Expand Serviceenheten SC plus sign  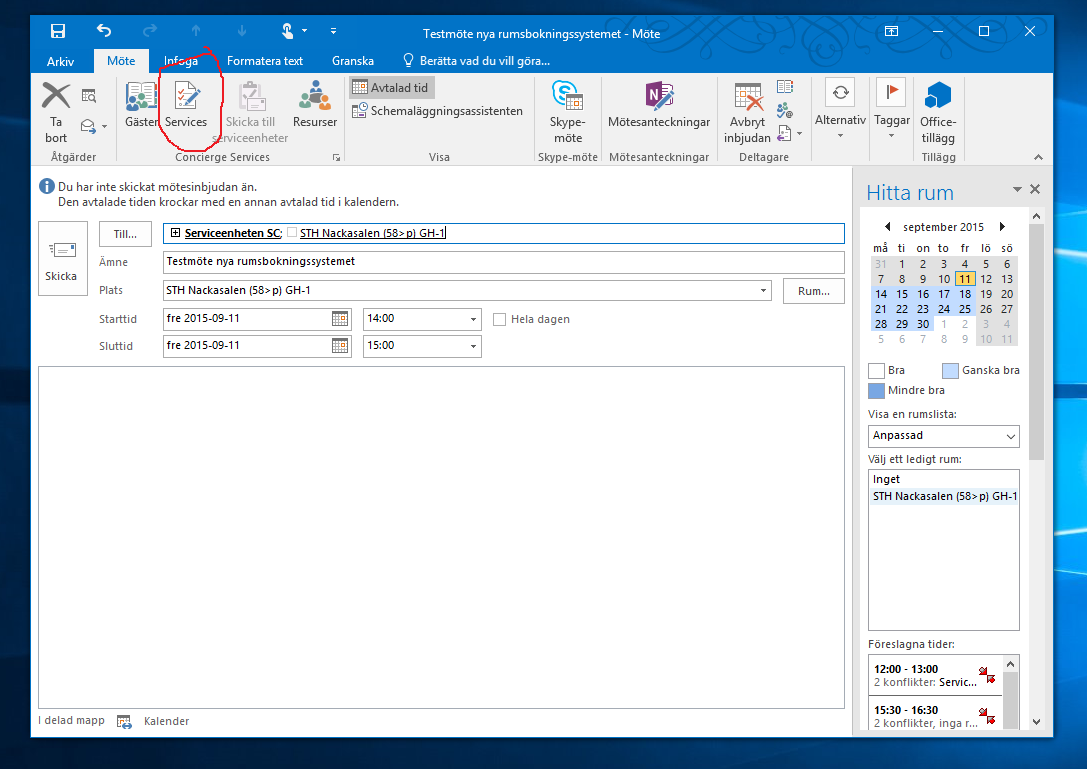(175, 233)
